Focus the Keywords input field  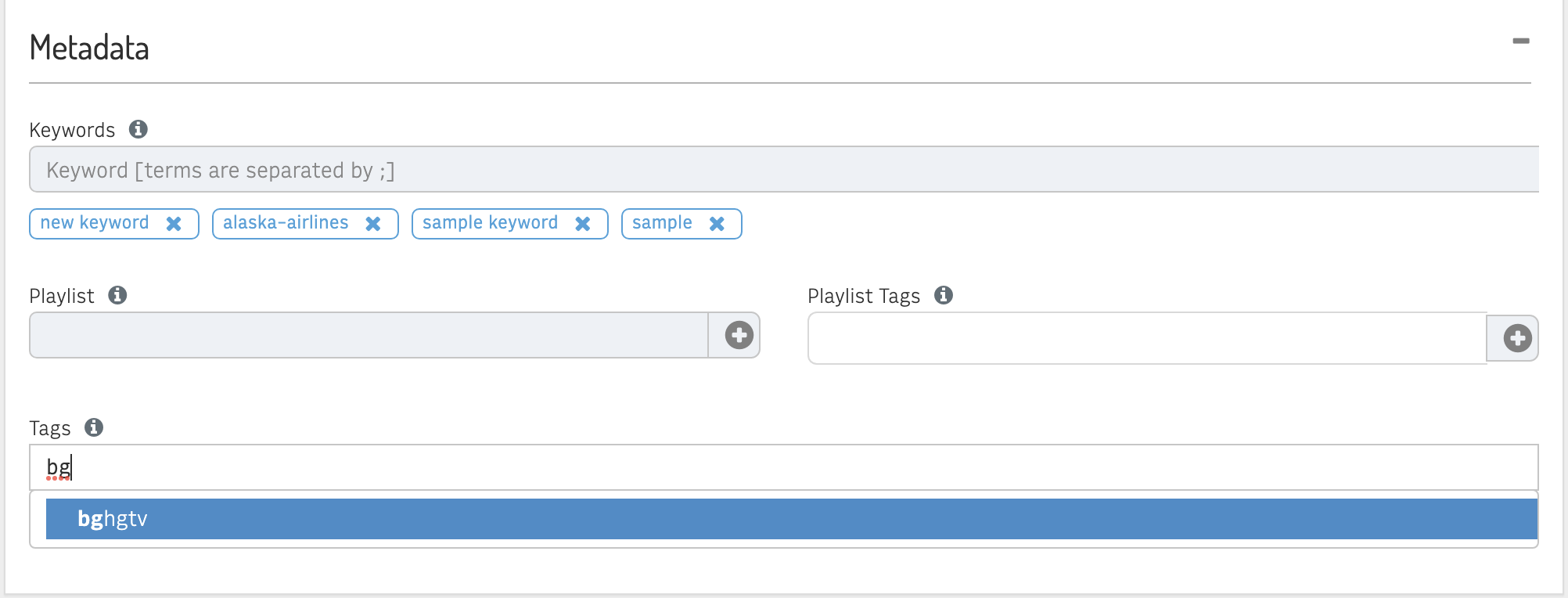coord(784,169)
